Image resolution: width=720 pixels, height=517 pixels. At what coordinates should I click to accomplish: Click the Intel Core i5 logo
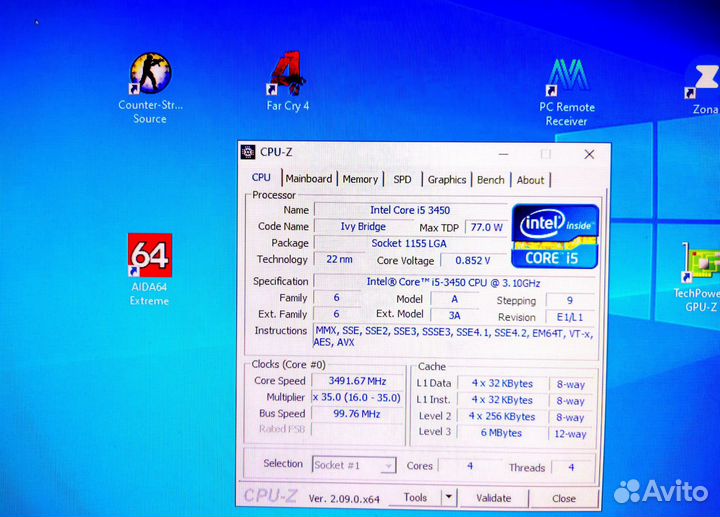coord(555,236)
